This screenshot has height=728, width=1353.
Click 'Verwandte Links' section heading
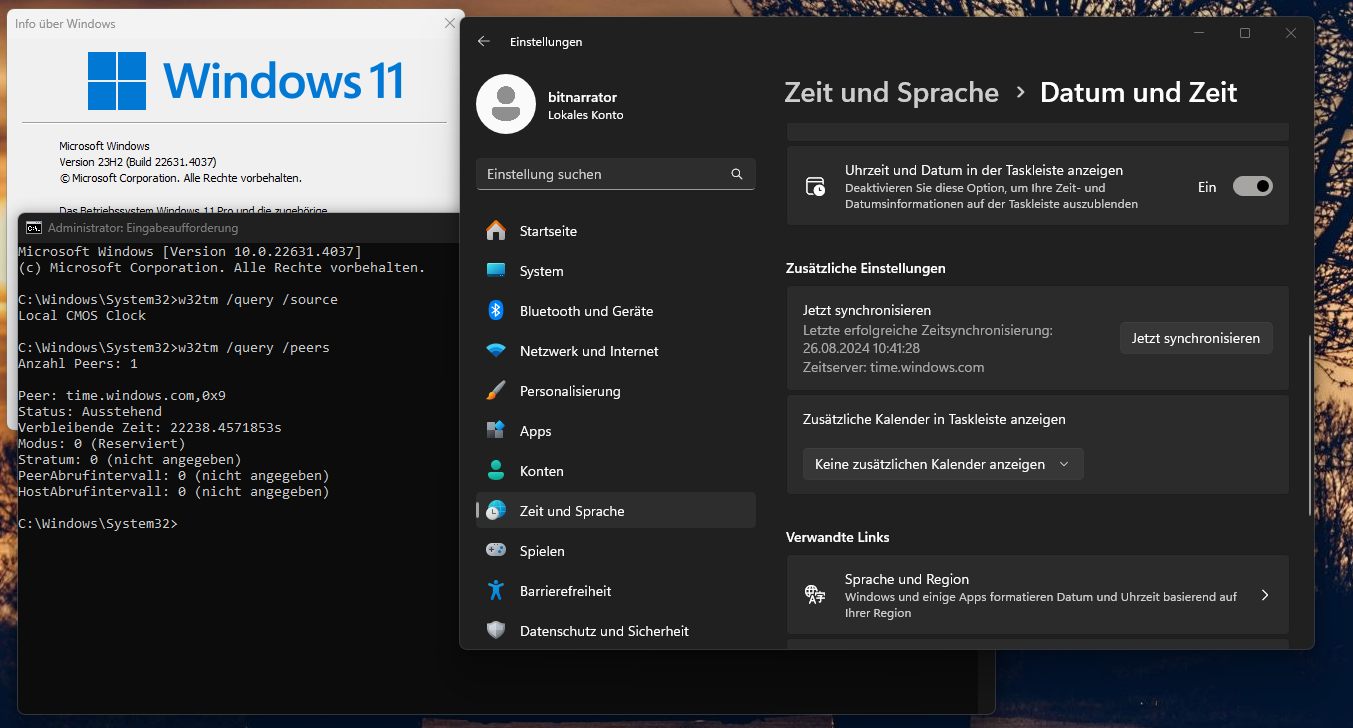click(838, 537)
